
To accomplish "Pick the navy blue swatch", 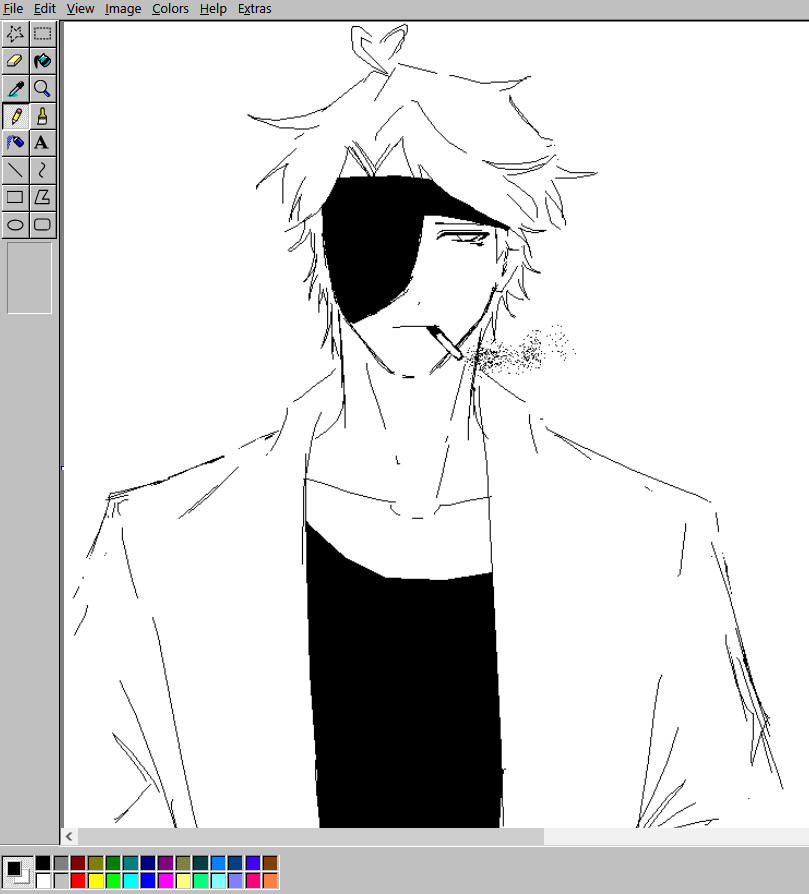I will click(x=148, y=863).
